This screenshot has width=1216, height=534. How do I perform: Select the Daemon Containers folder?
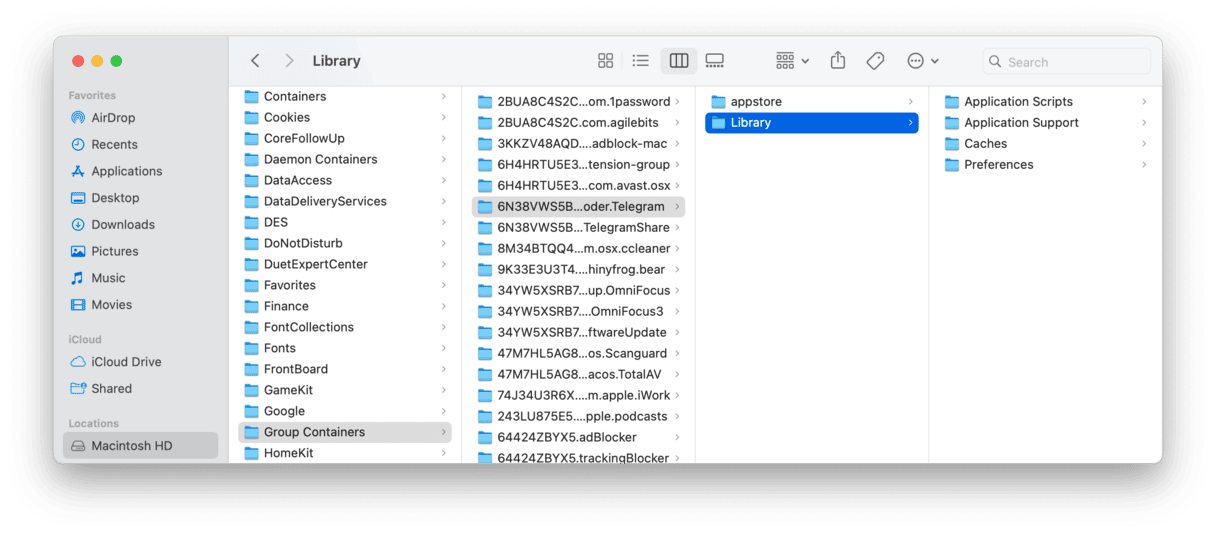click(345, 160)
